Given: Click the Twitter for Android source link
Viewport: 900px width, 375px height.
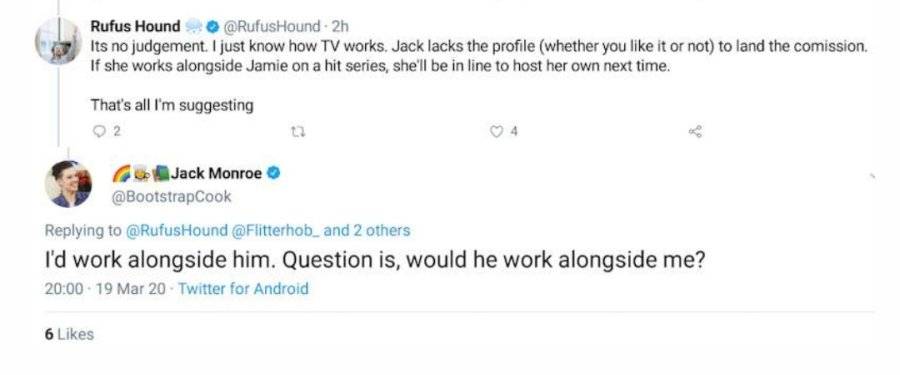Looking at the screenshot, I should pos(243,288).
